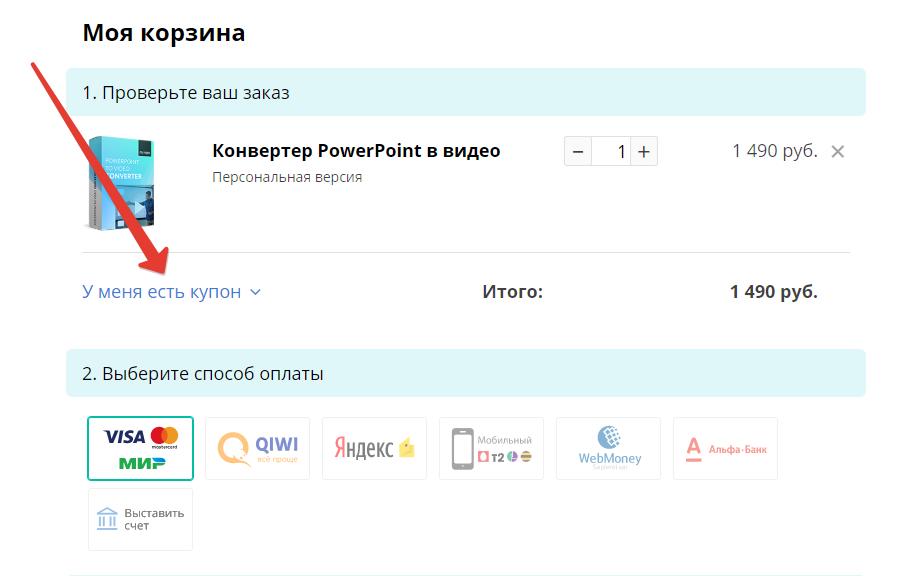
Task: Click the Выставить счет invoice option
Action: (140, 519)
